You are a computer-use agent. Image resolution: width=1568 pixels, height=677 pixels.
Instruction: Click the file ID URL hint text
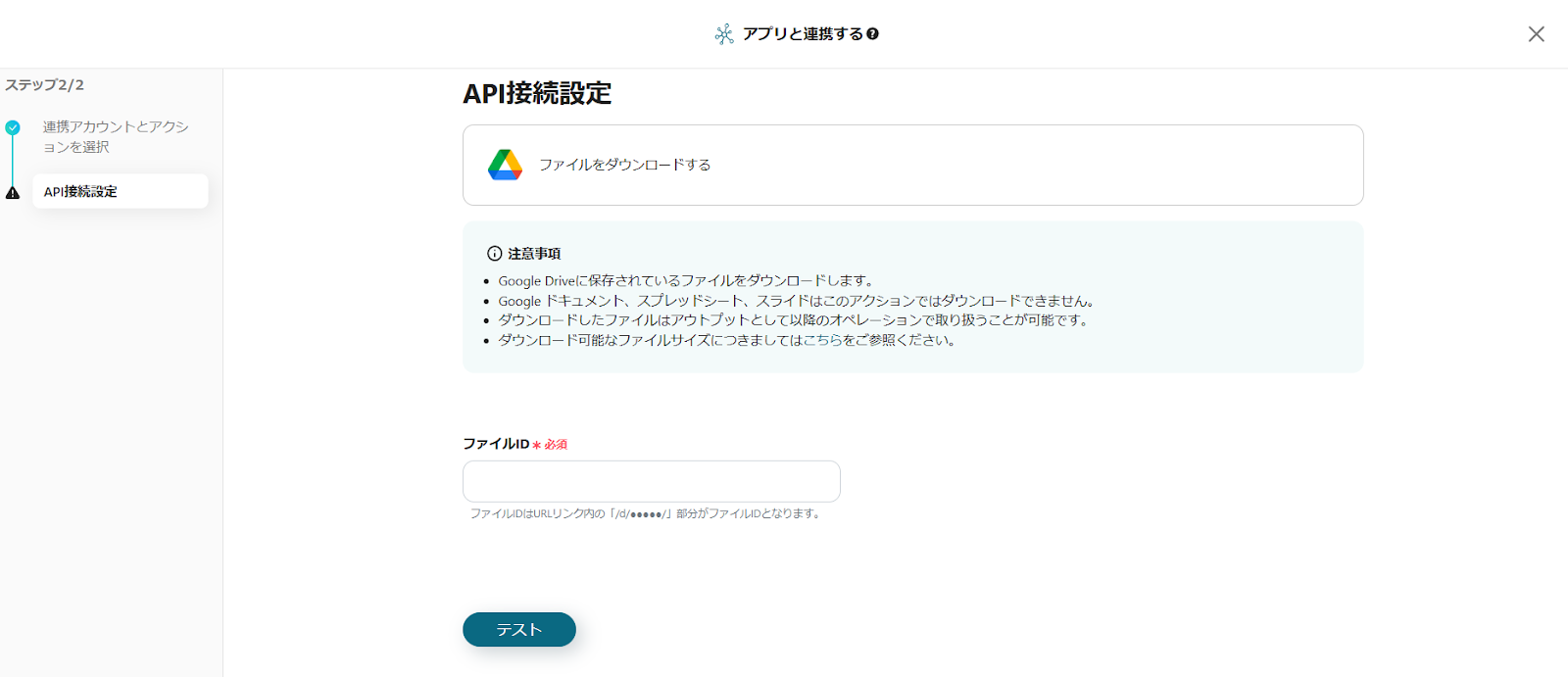[645, 513]
